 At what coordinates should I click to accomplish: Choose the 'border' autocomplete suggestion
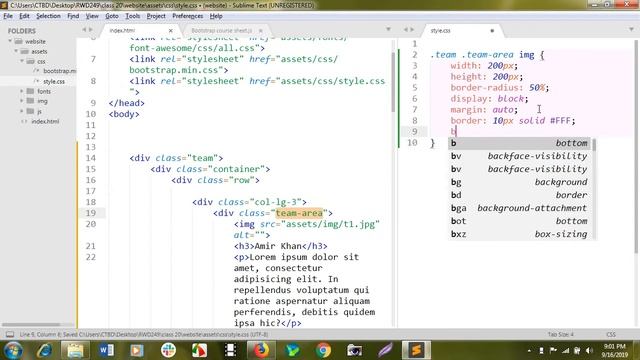point(519,195)
